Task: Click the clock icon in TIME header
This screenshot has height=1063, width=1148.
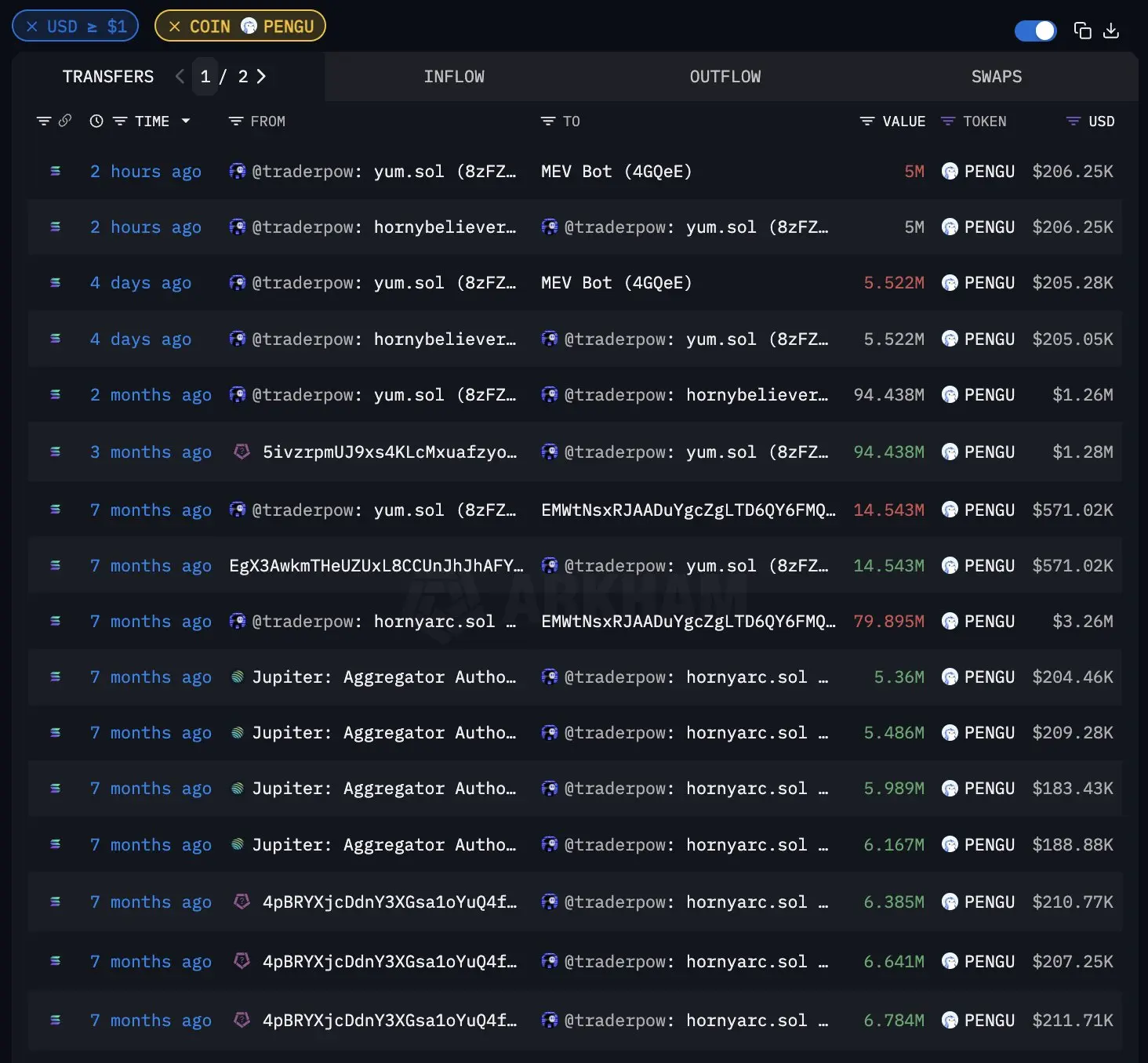Action: (96, 122)
